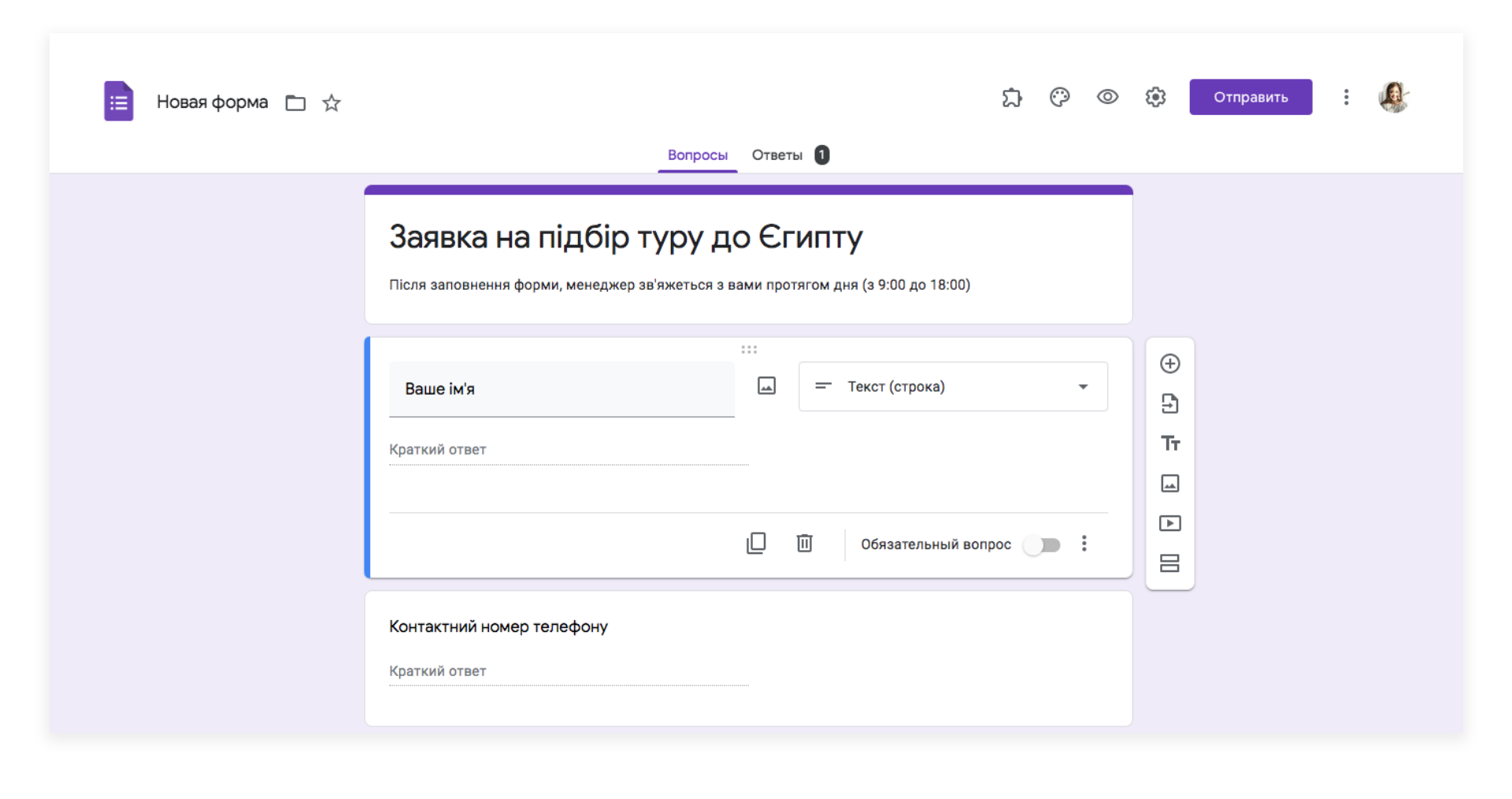Image resolution: width=1512 pixels, height=799 pixels.
Task: Open form options via top three dots menu
Action: (x=1346, y=97)
